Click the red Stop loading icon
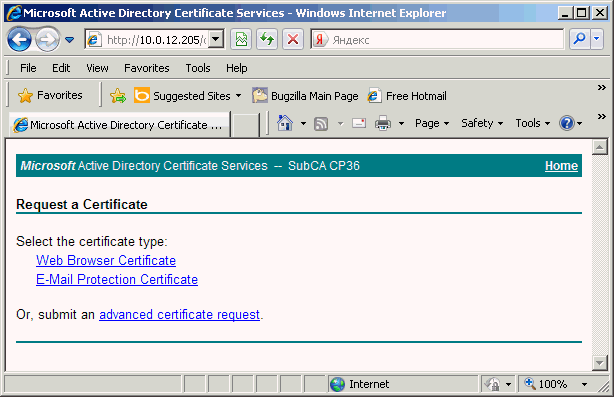614x397 pixels. [x=293, y=40]
